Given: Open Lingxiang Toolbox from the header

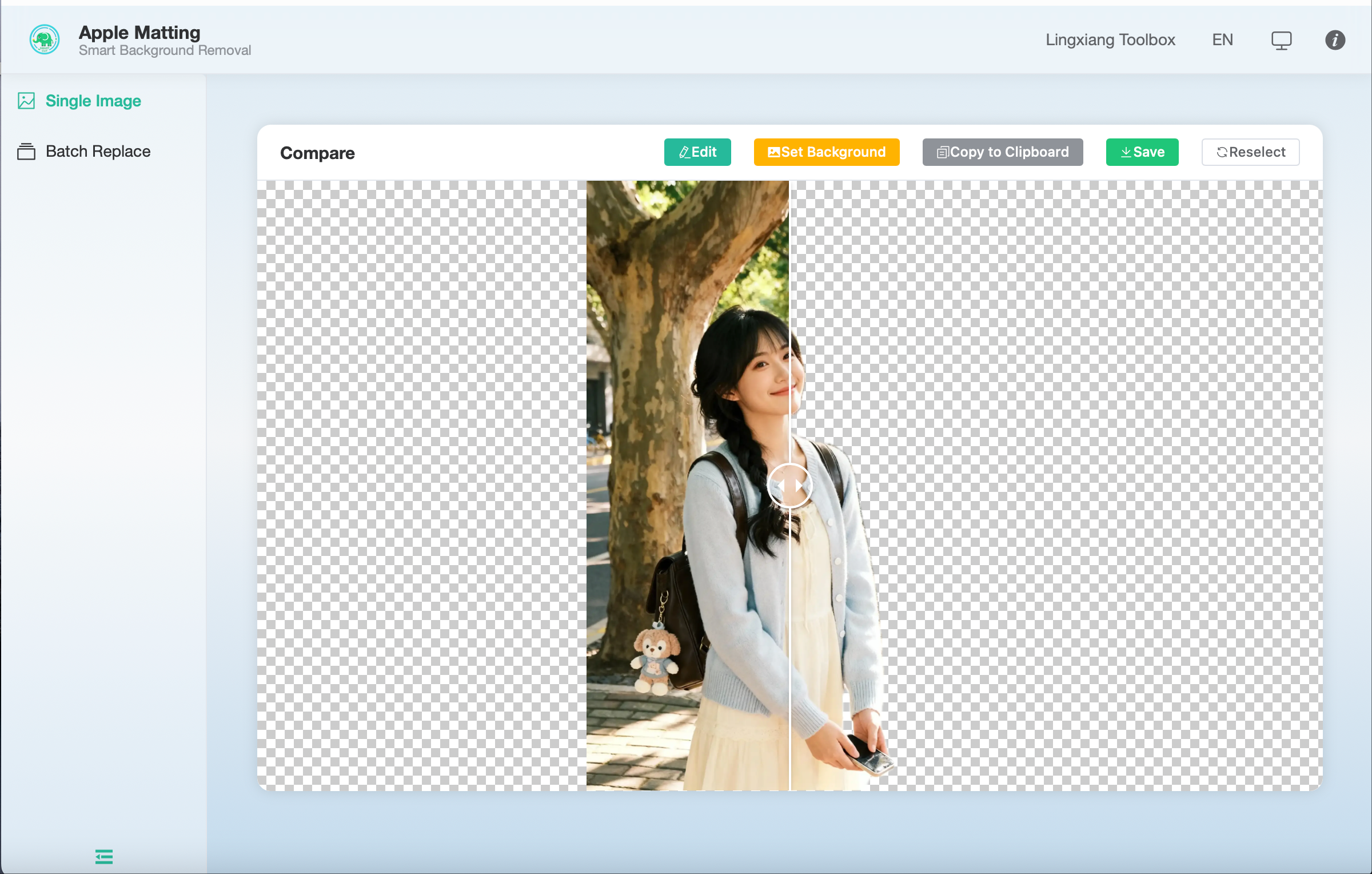Looking at the screenshot, I should coord(1110,39).
